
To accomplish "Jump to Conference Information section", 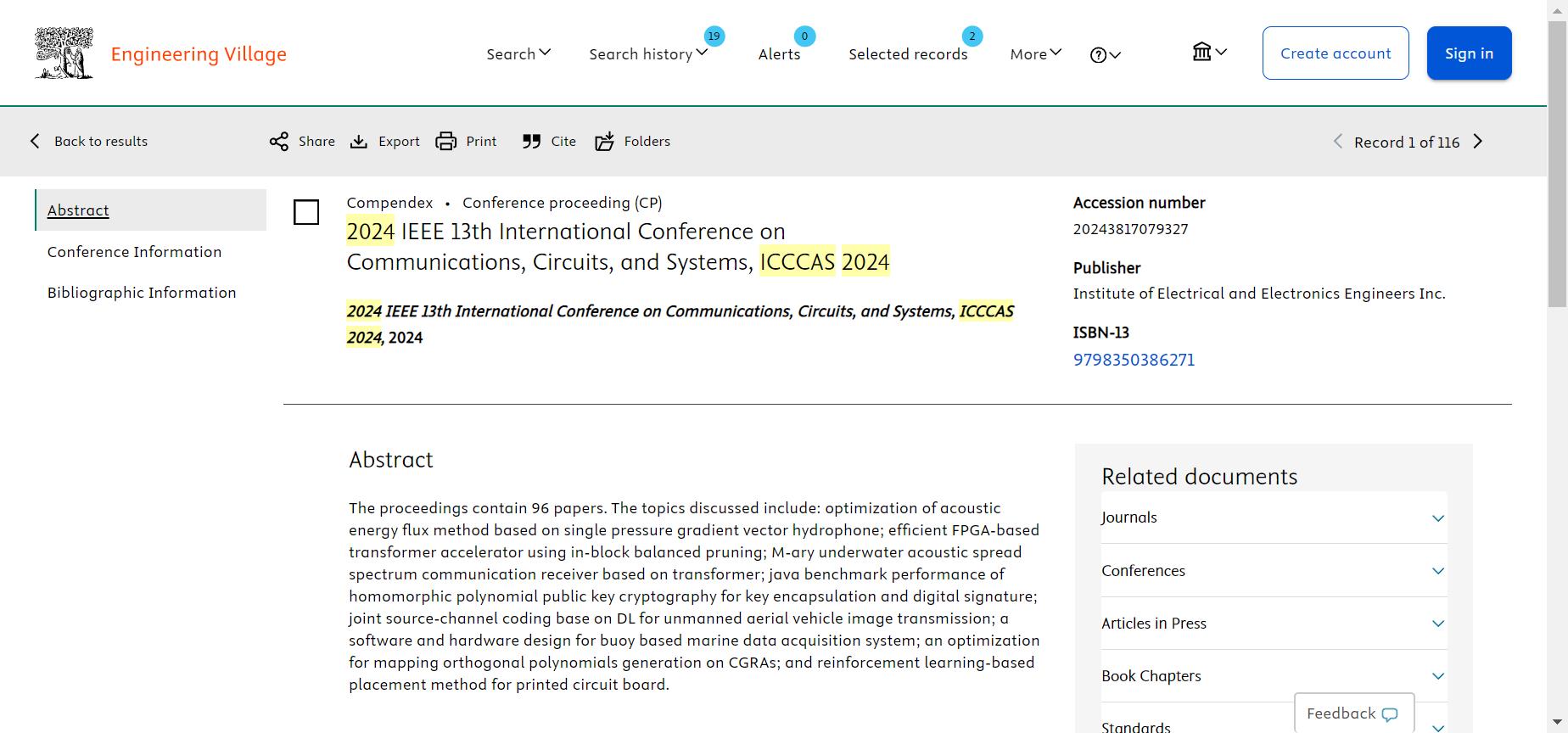I will (134, 251).
